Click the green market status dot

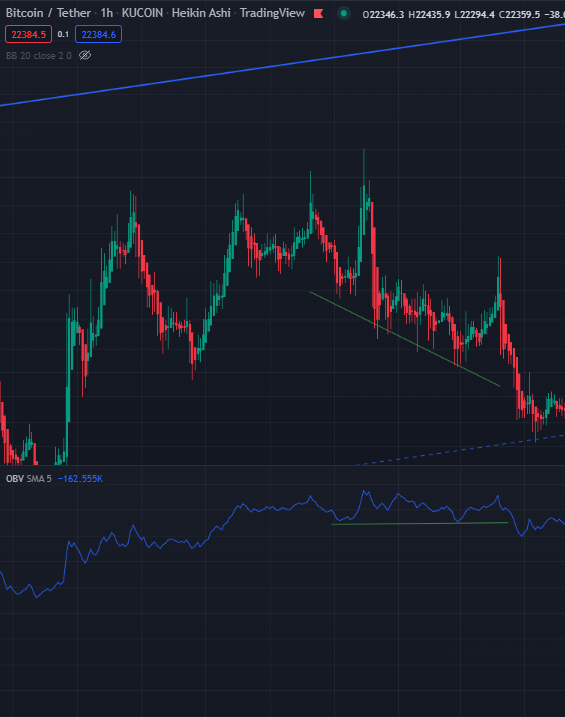click(344, 14)
